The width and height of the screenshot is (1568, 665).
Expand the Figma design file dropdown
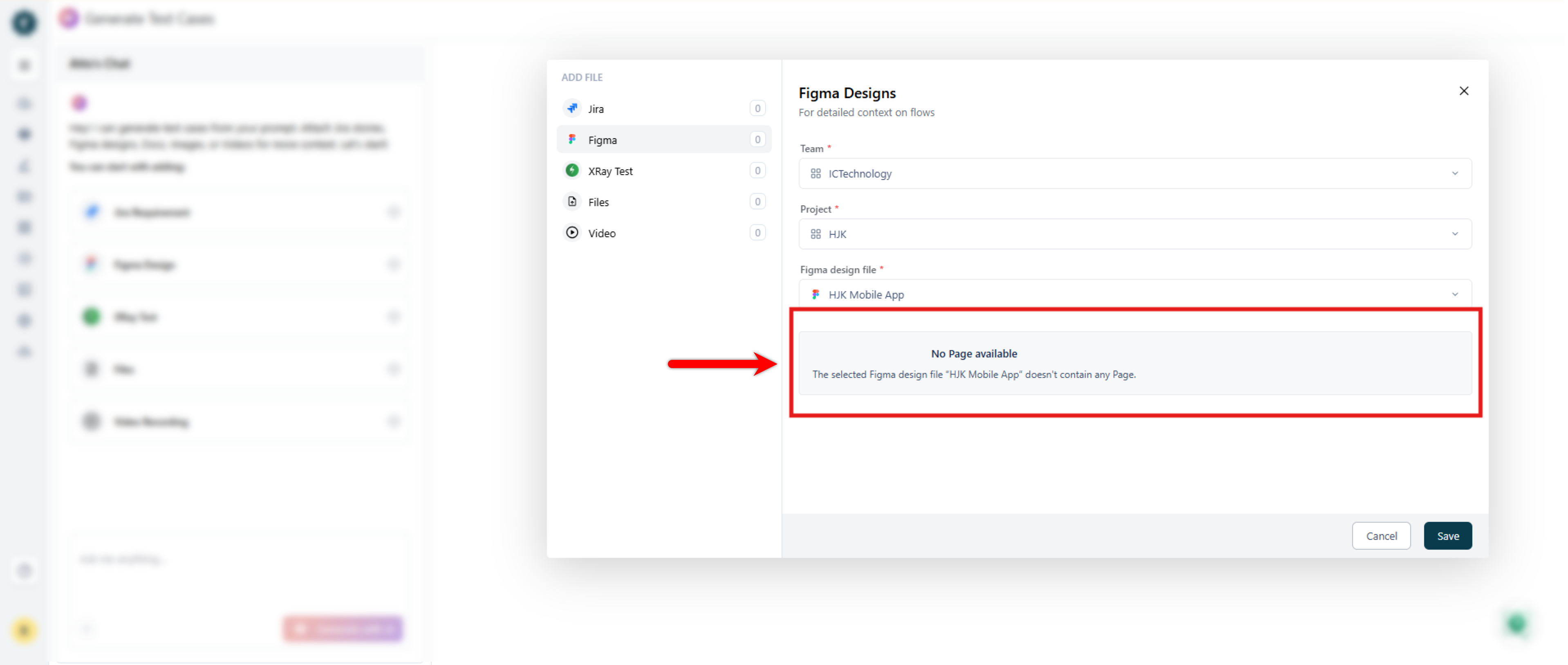pos(1454,295)
